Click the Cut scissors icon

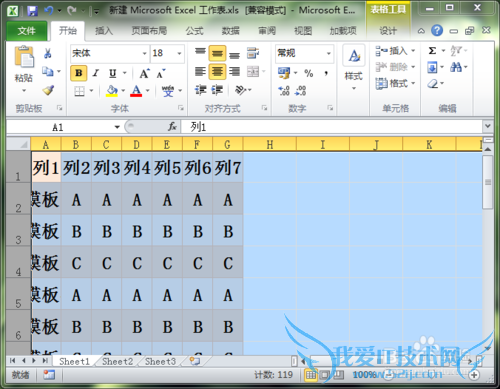pos(48,53)
